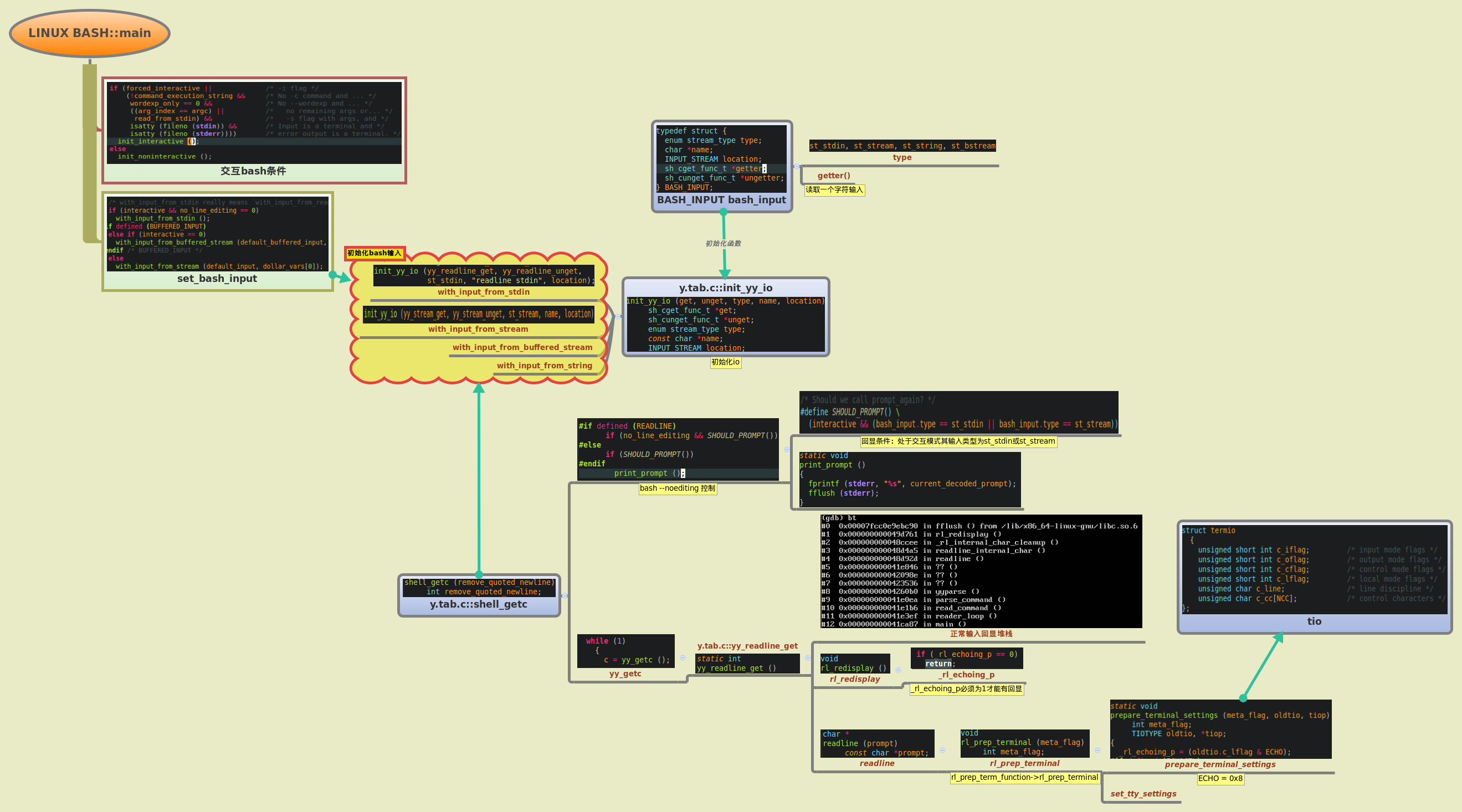Click the 读取一个字符输入 note

point(834,190)
